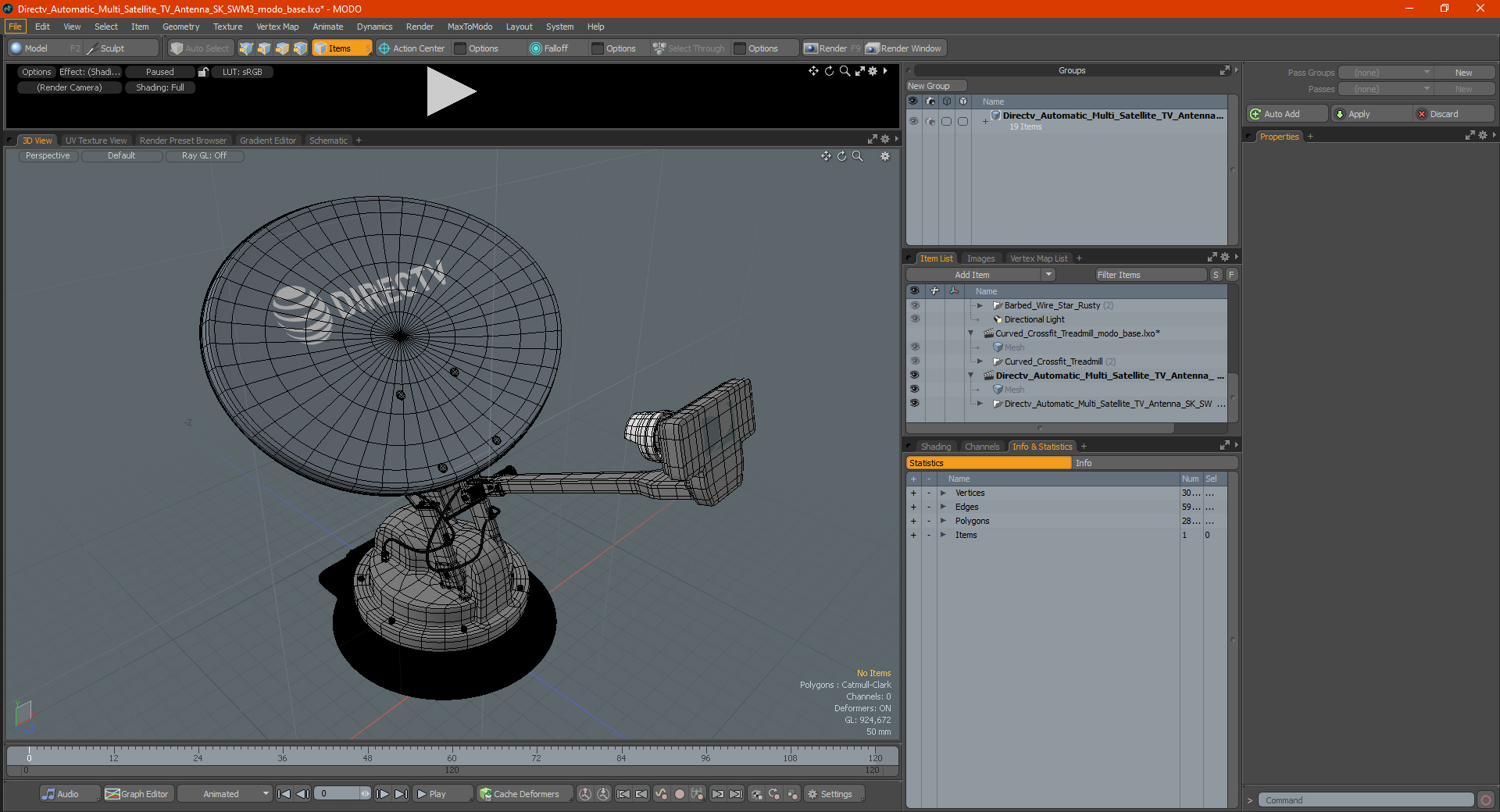The image size is (1500, 812).
Task: Click the Auto Add button
Action: 1287,114
